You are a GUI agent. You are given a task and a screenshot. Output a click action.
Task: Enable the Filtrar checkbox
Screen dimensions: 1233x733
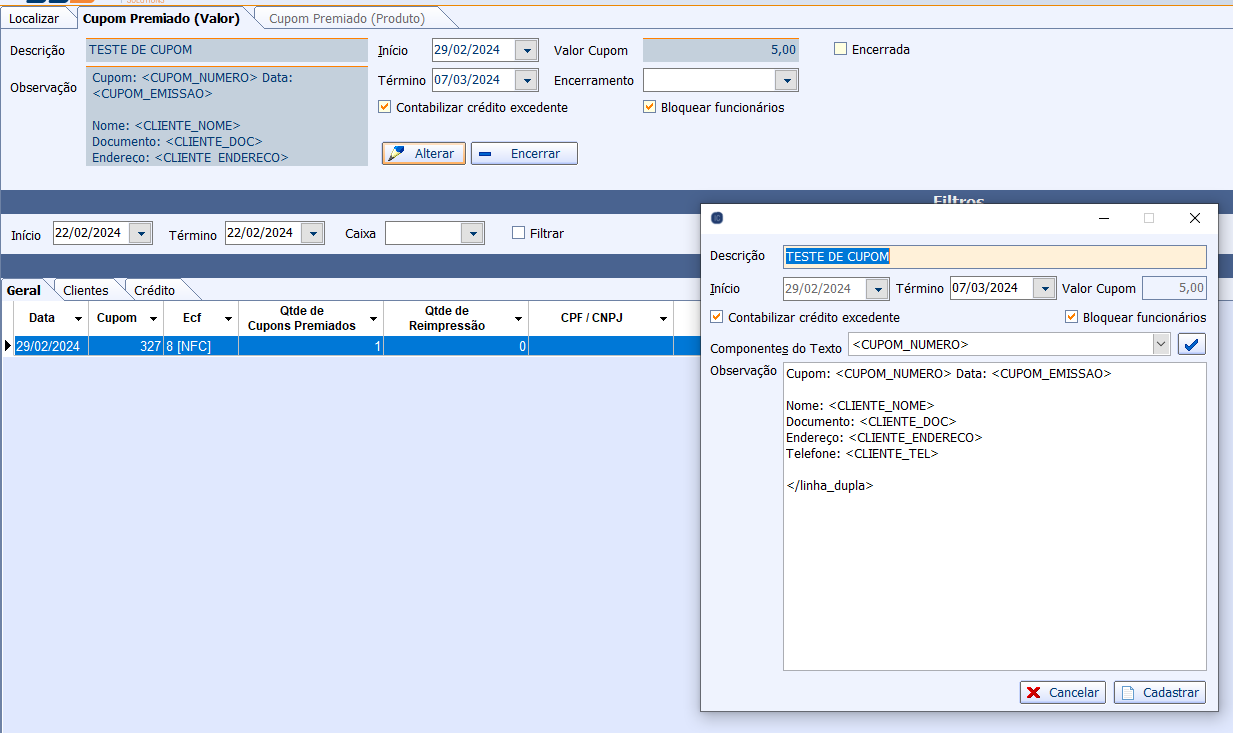[x=518, y=233]
